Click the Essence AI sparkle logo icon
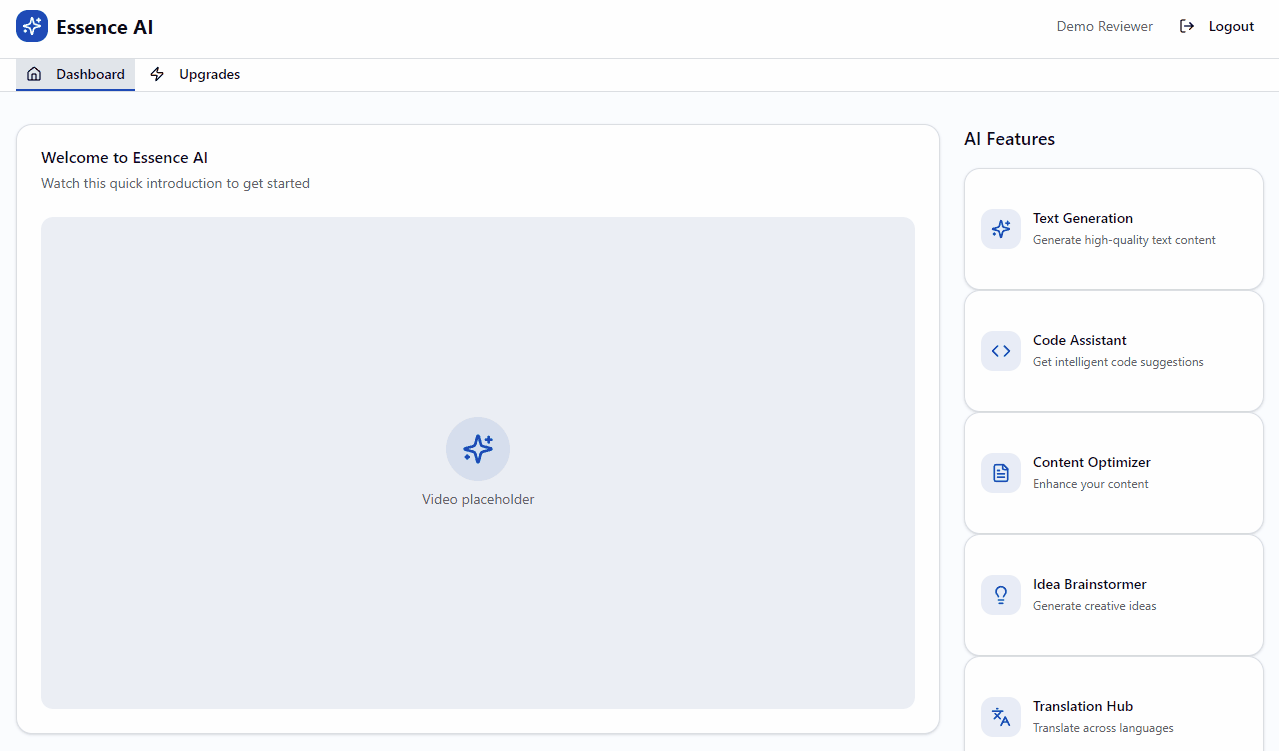Screen dimensions: 1279x751 (32, 26)
